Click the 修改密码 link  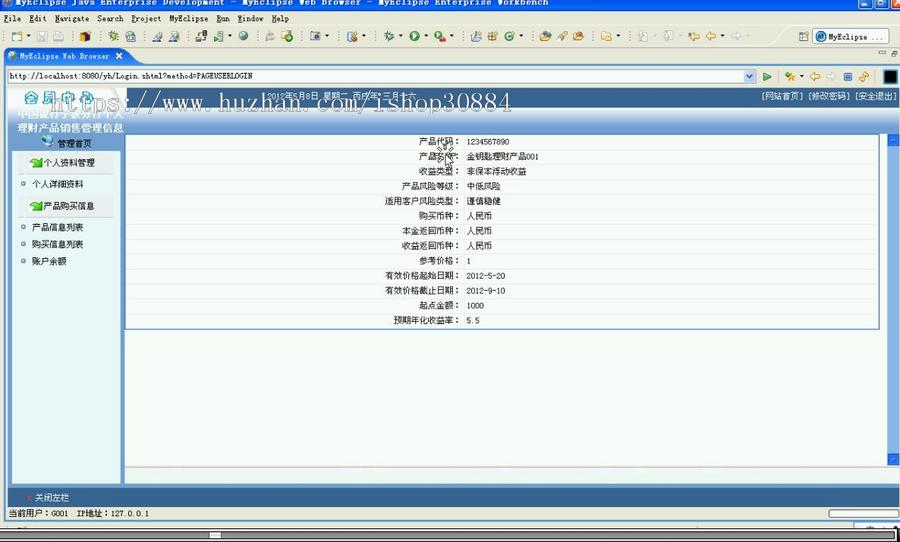[829, 96]
